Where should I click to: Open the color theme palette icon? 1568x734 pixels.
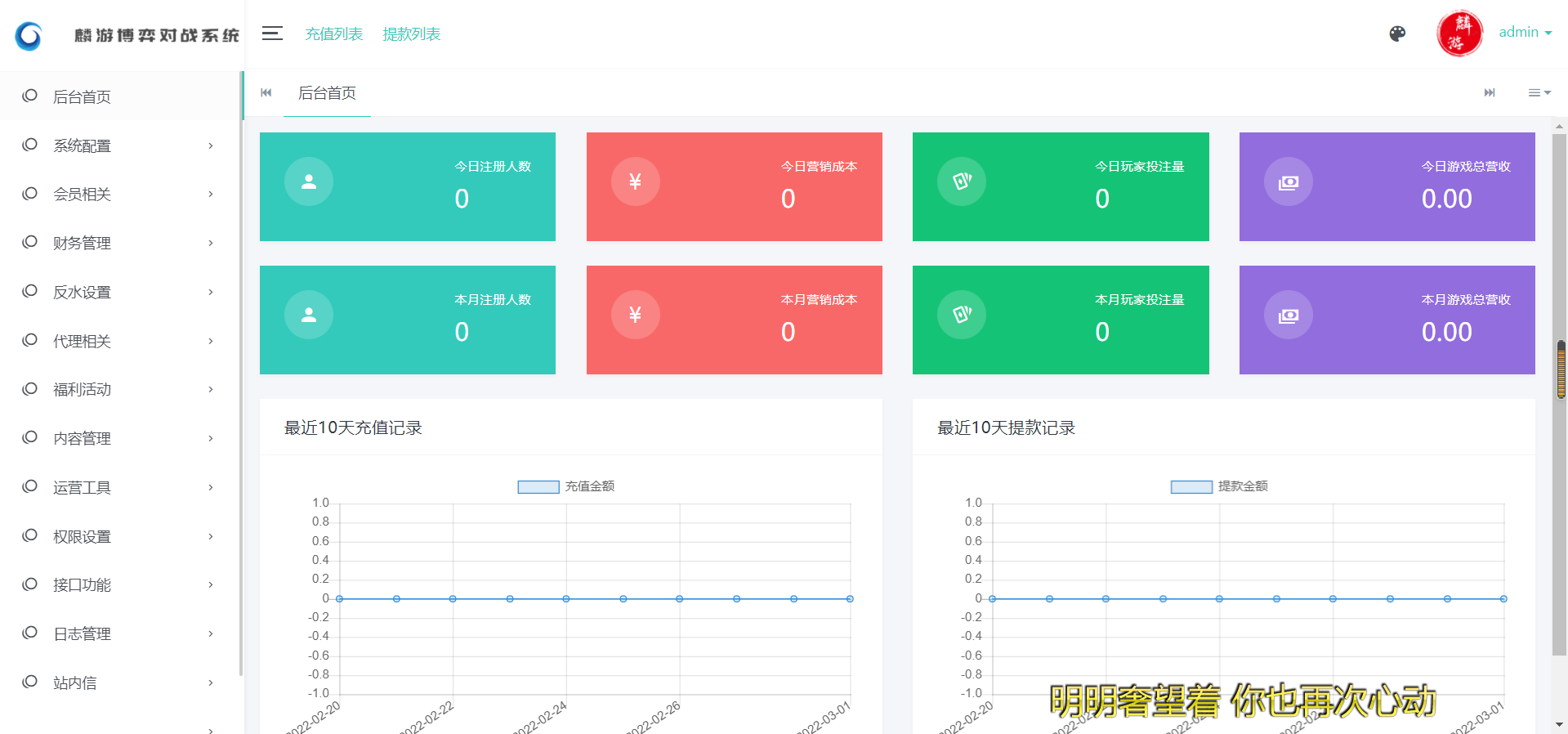pos(1397,34)
